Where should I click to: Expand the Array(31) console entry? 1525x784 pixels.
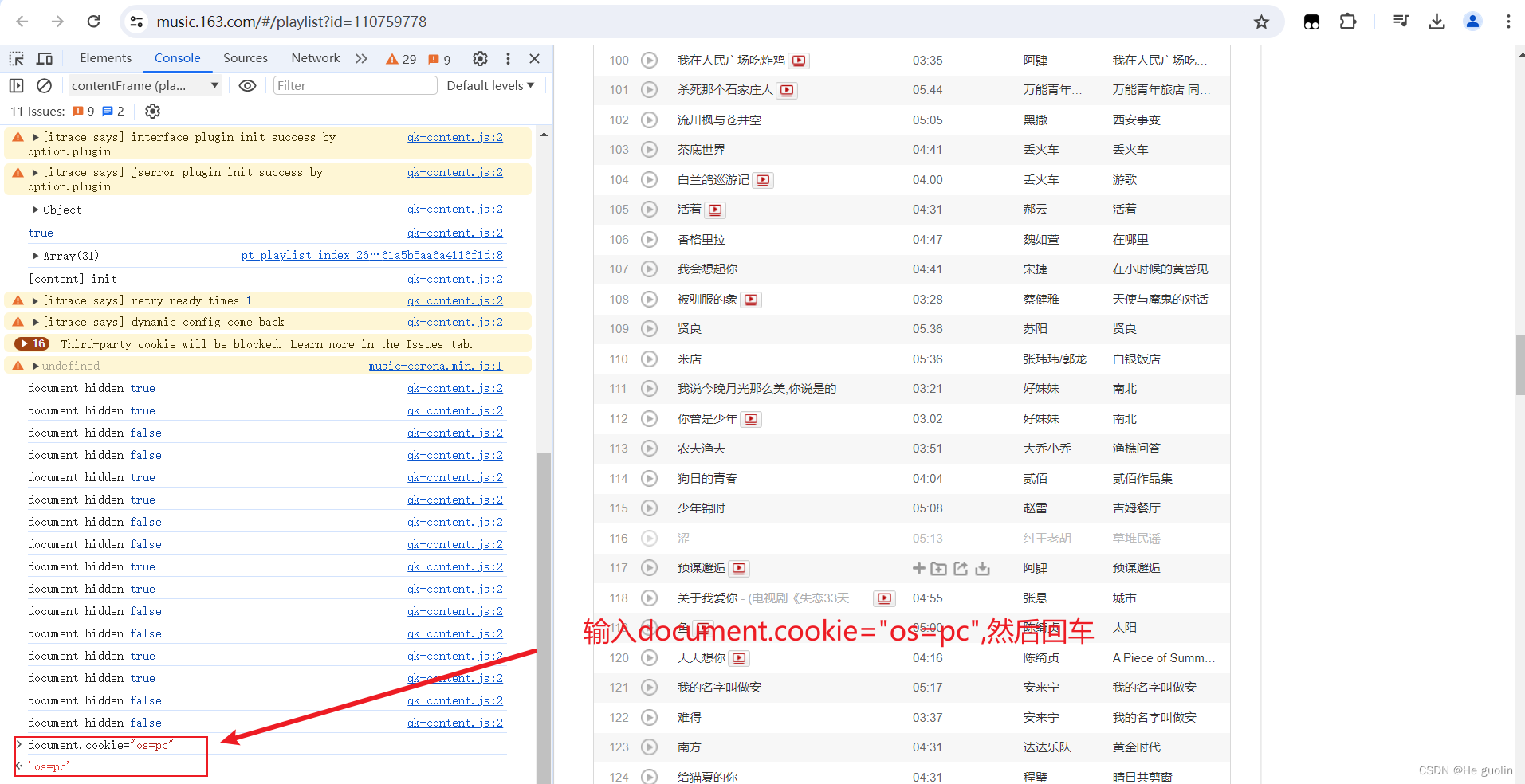pyautogui.click(x=35, y=256)
